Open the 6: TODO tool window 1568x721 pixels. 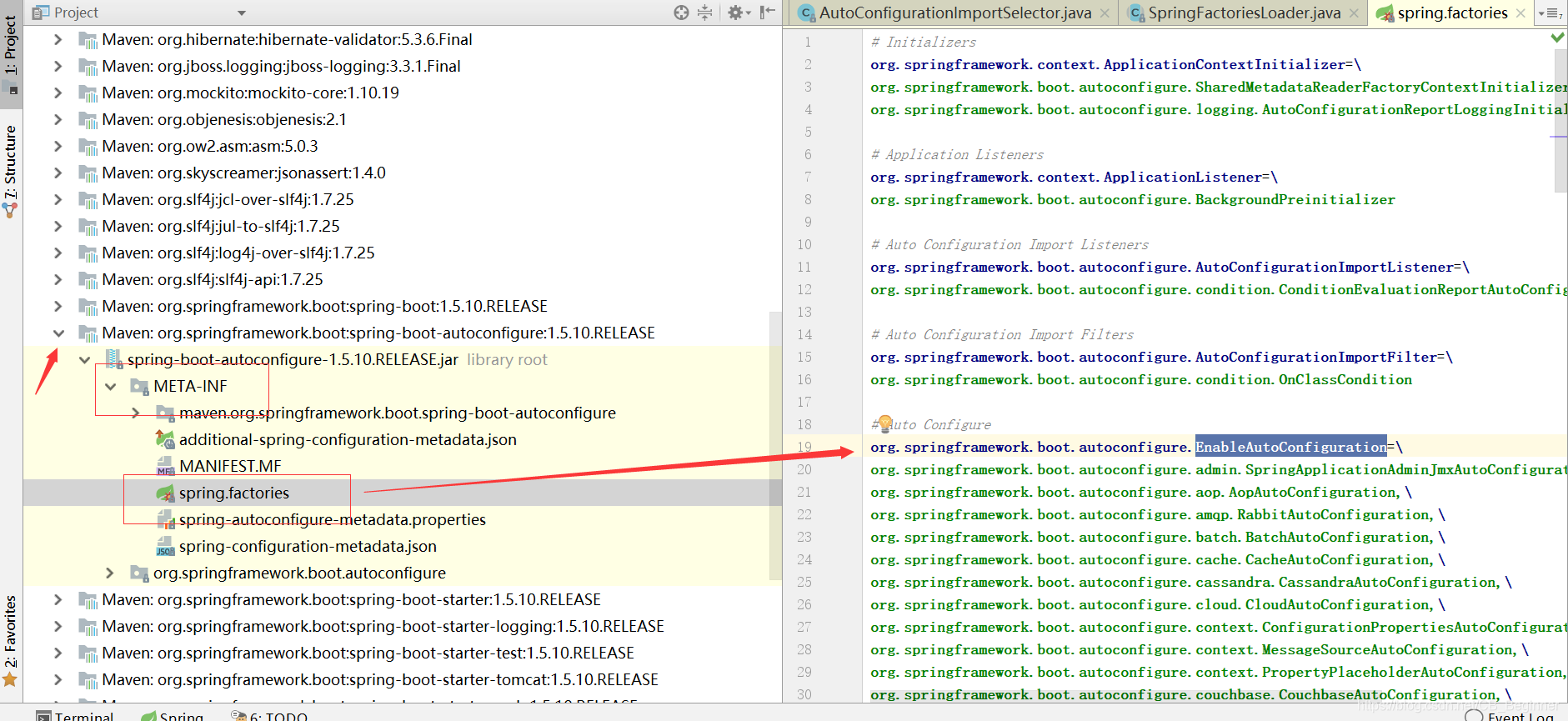(x=268, y=715)
